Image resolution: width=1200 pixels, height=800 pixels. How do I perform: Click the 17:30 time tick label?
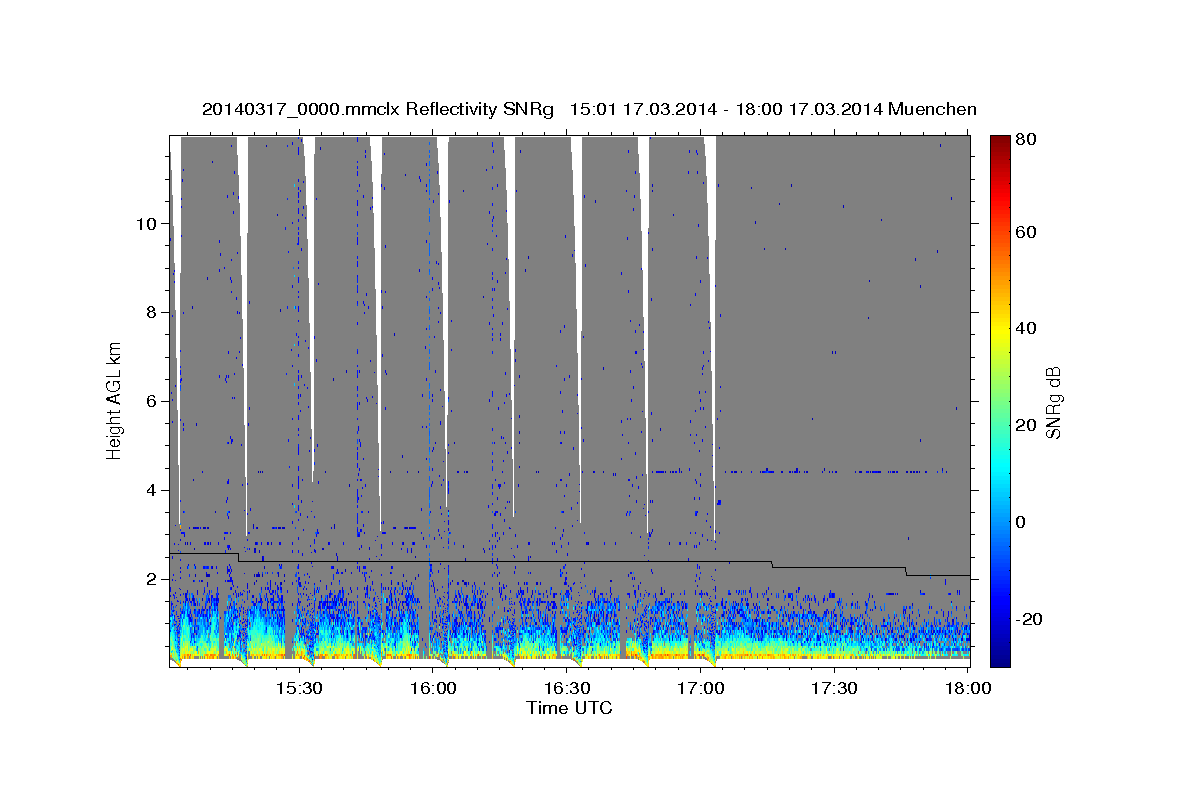tap(834, 689)
